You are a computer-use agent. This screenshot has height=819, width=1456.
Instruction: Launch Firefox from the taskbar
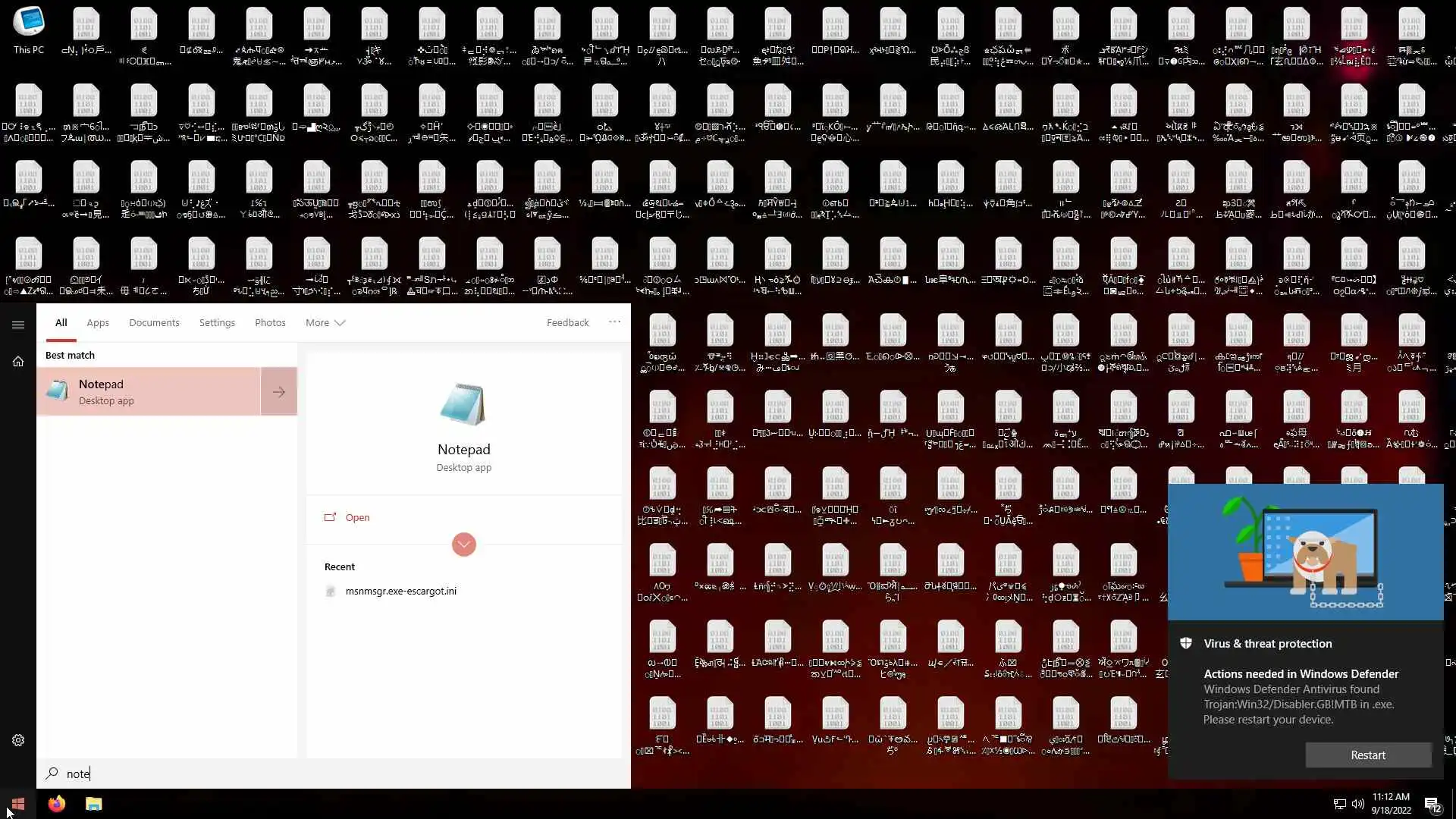pyautogui.click(x=57, y=804)
